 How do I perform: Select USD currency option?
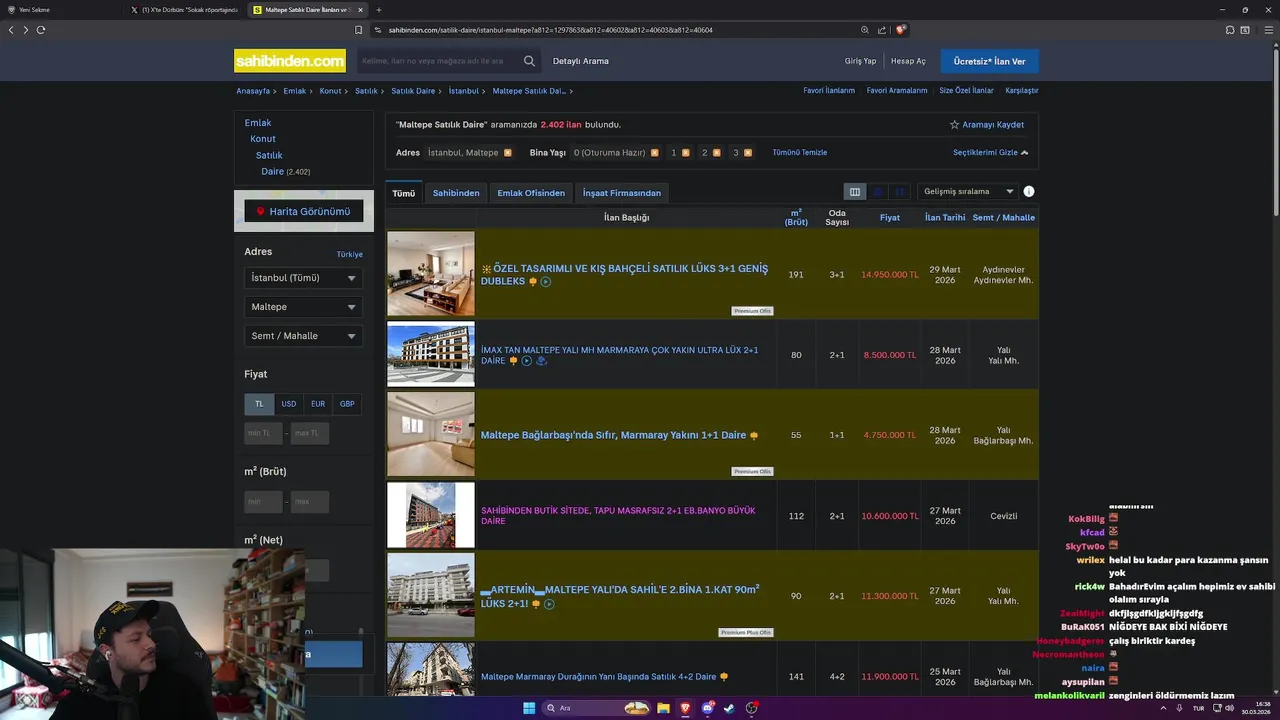(x=288, y=404)
